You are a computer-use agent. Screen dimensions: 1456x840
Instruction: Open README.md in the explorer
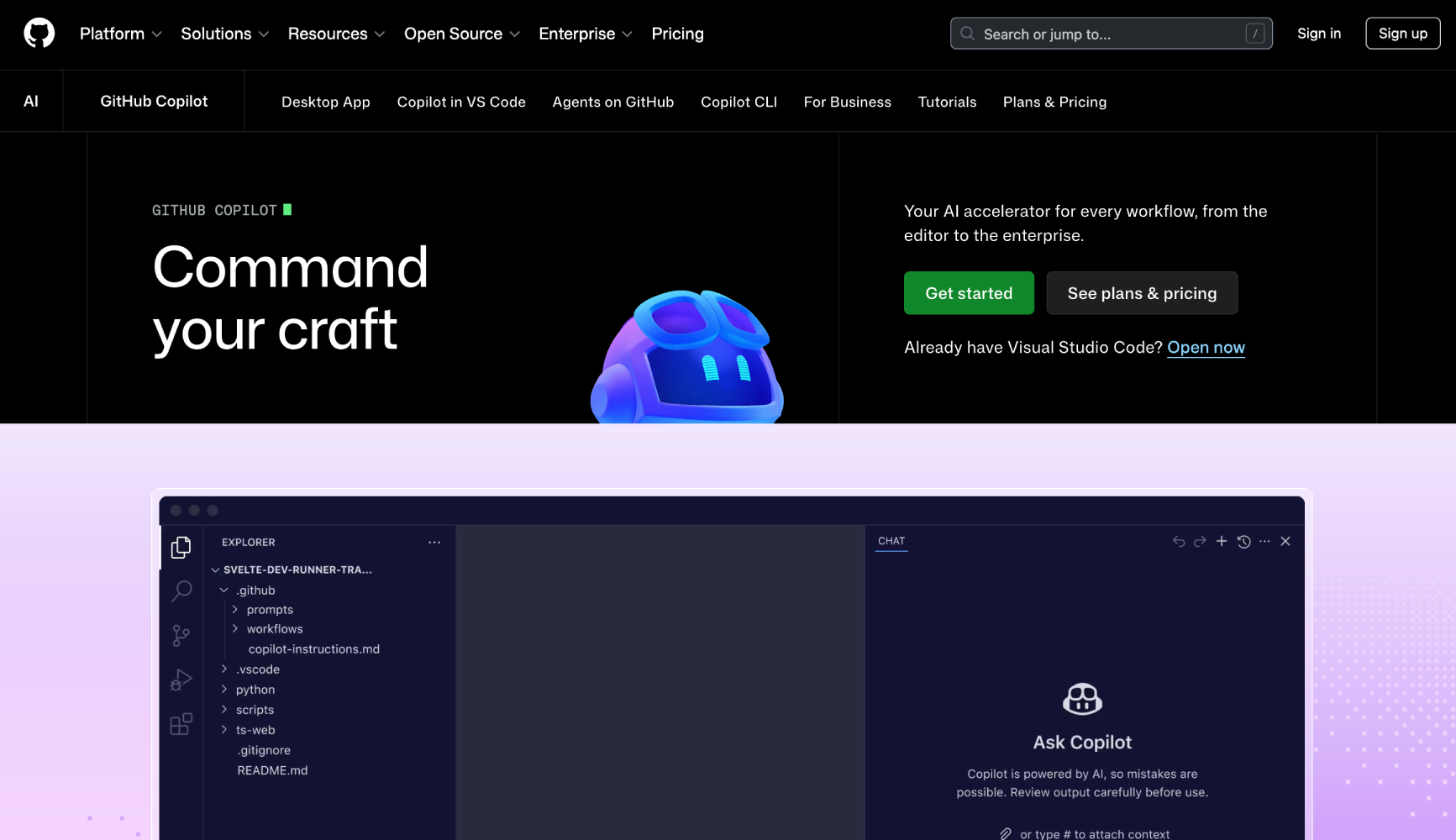(x=272, y=770)
